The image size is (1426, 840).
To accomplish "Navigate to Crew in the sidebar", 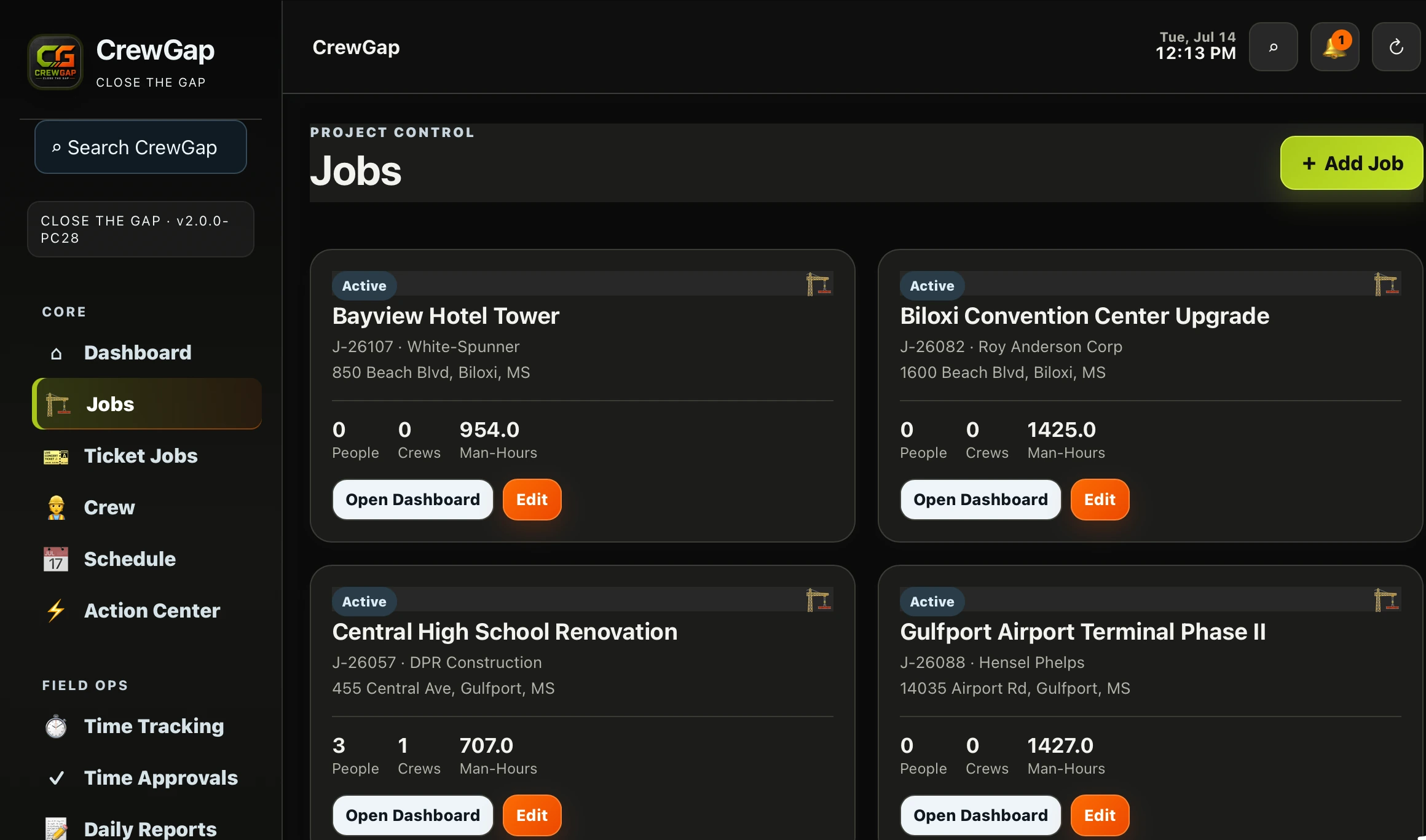I will (x=147, y=508).
